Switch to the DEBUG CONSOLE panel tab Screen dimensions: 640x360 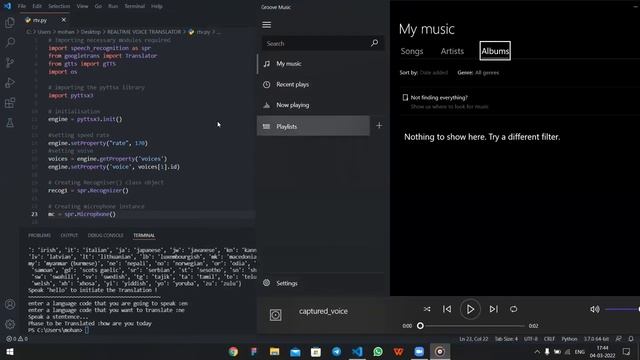click(x=106, y=236)
